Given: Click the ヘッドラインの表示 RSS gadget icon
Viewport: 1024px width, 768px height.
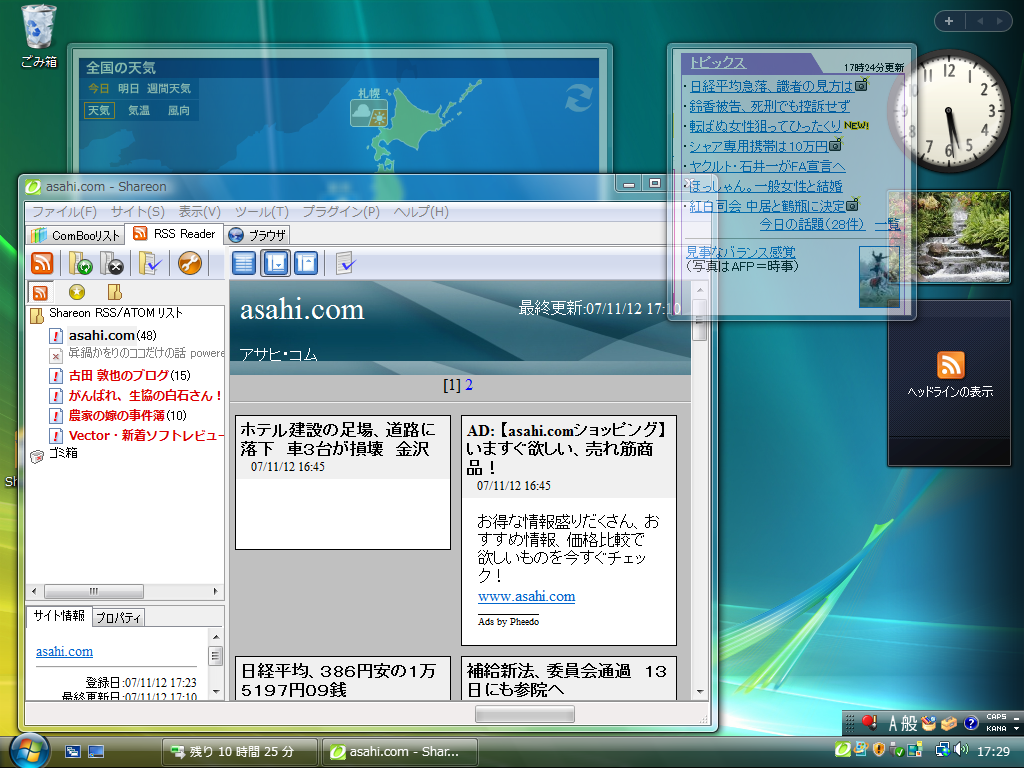Looking at the screenshot, I should click(x=950, y=365).
